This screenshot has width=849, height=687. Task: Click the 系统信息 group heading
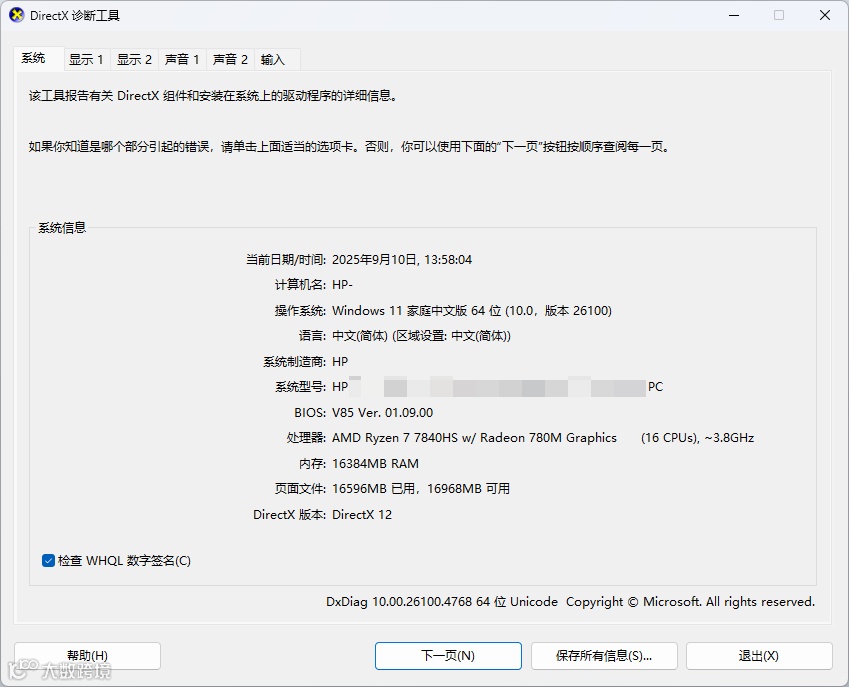click(62, 228)
